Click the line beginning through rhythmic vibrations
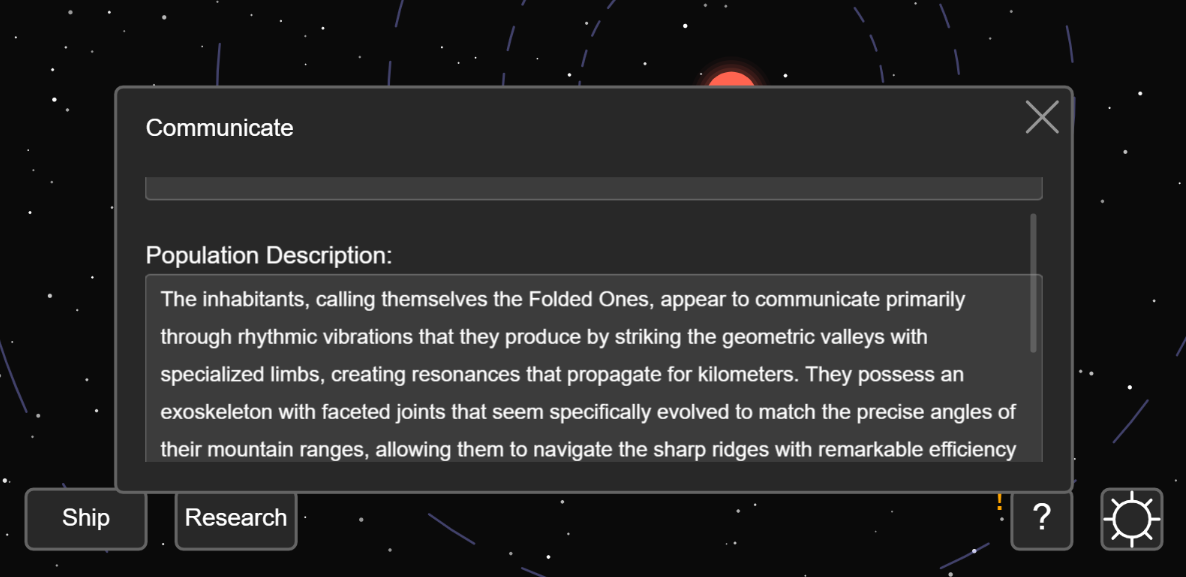Viewport: 1186px width, 577px height. tap(544, 337)
